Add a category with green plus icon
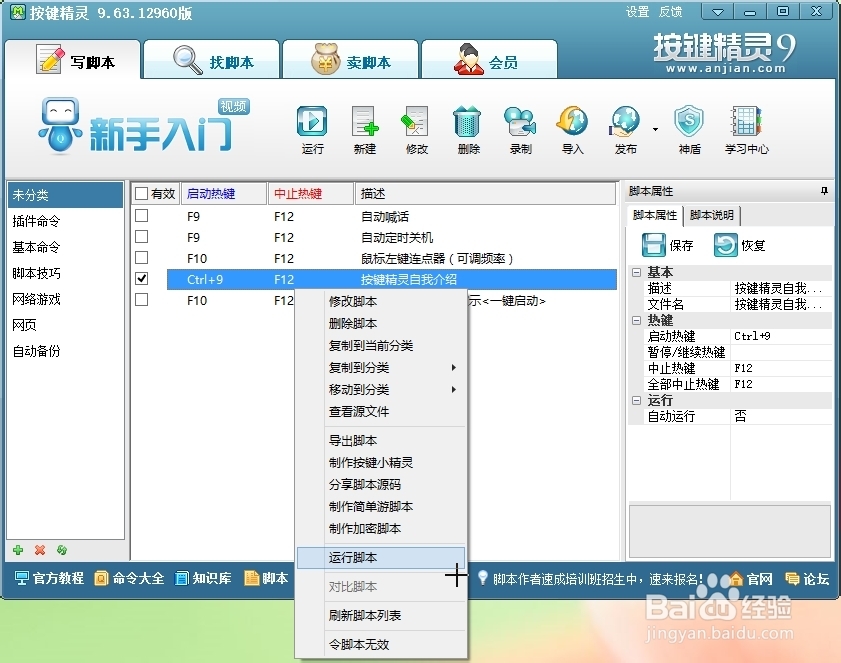This screenshot has width=841, height=663. 18,550
